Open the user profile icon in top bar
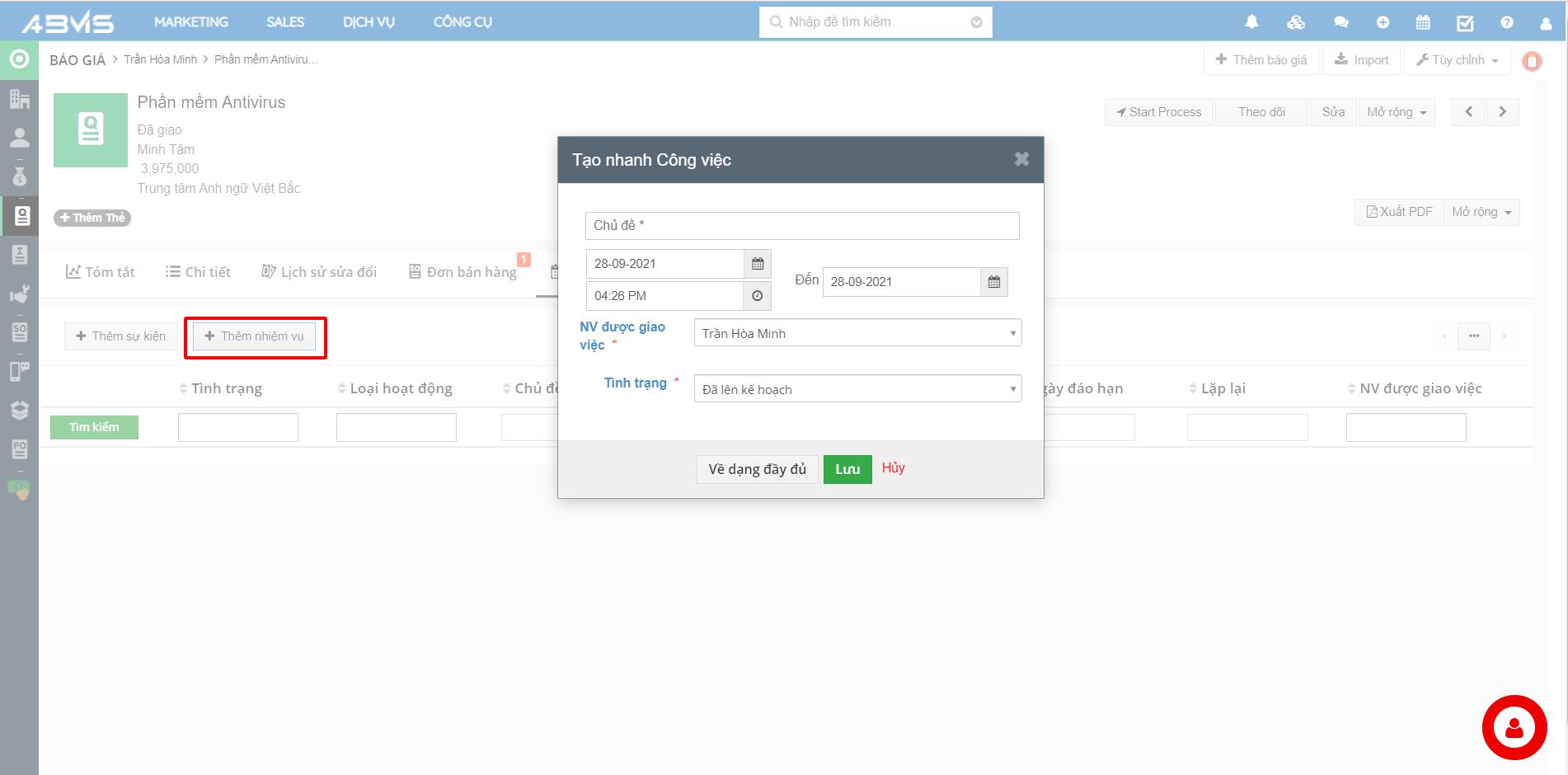 [1546, 22]
